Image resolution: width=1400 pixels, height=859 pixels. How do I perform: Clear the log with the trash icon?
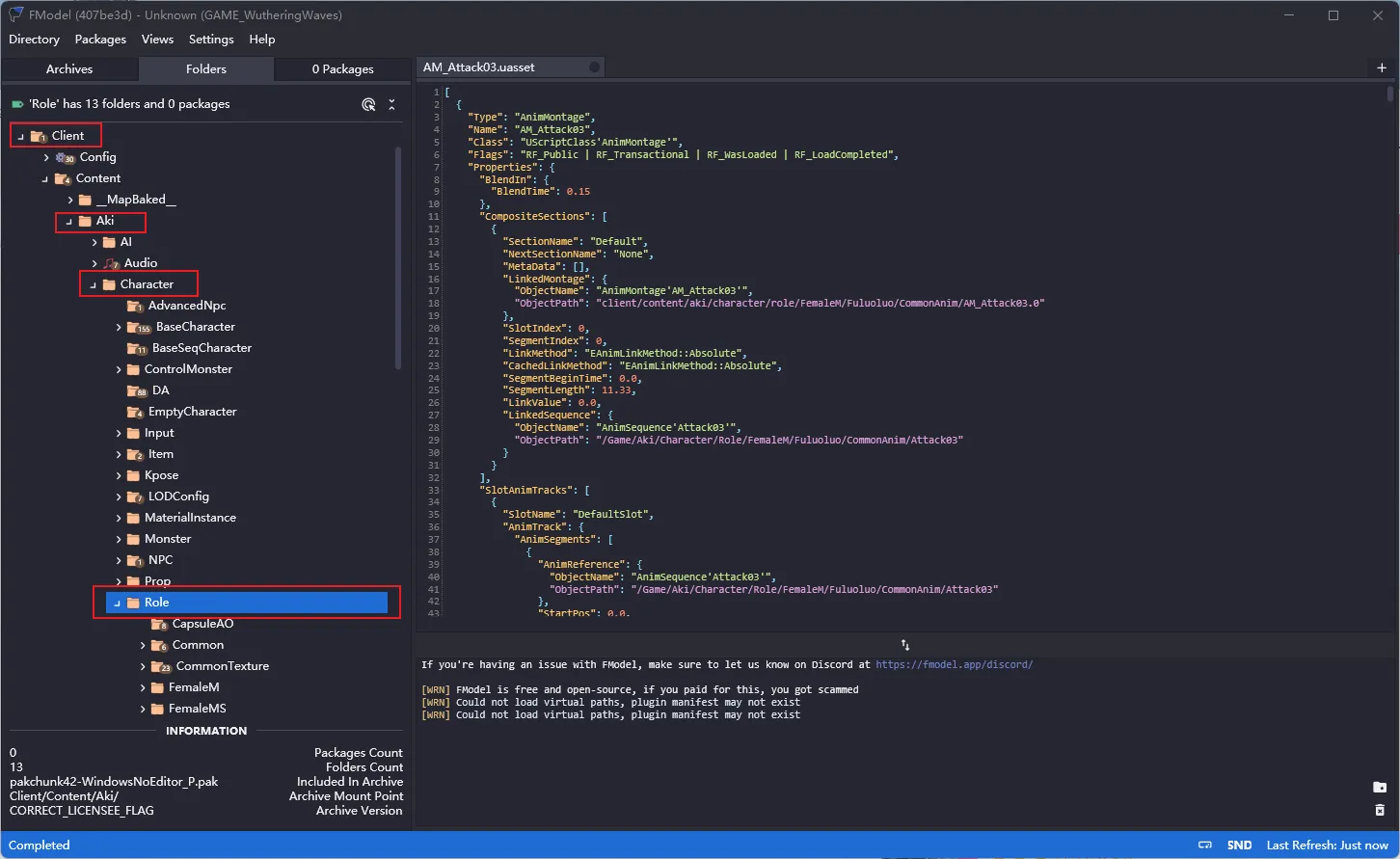pyautogui.click(x=1380, y=811)
